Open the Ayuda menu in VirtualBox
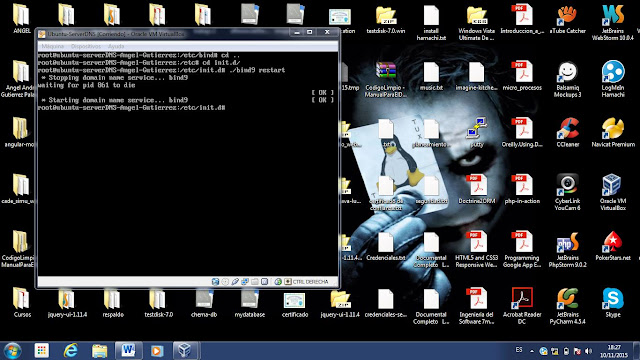The height and width of the screenshot is (360, 640). pos(116,47)
